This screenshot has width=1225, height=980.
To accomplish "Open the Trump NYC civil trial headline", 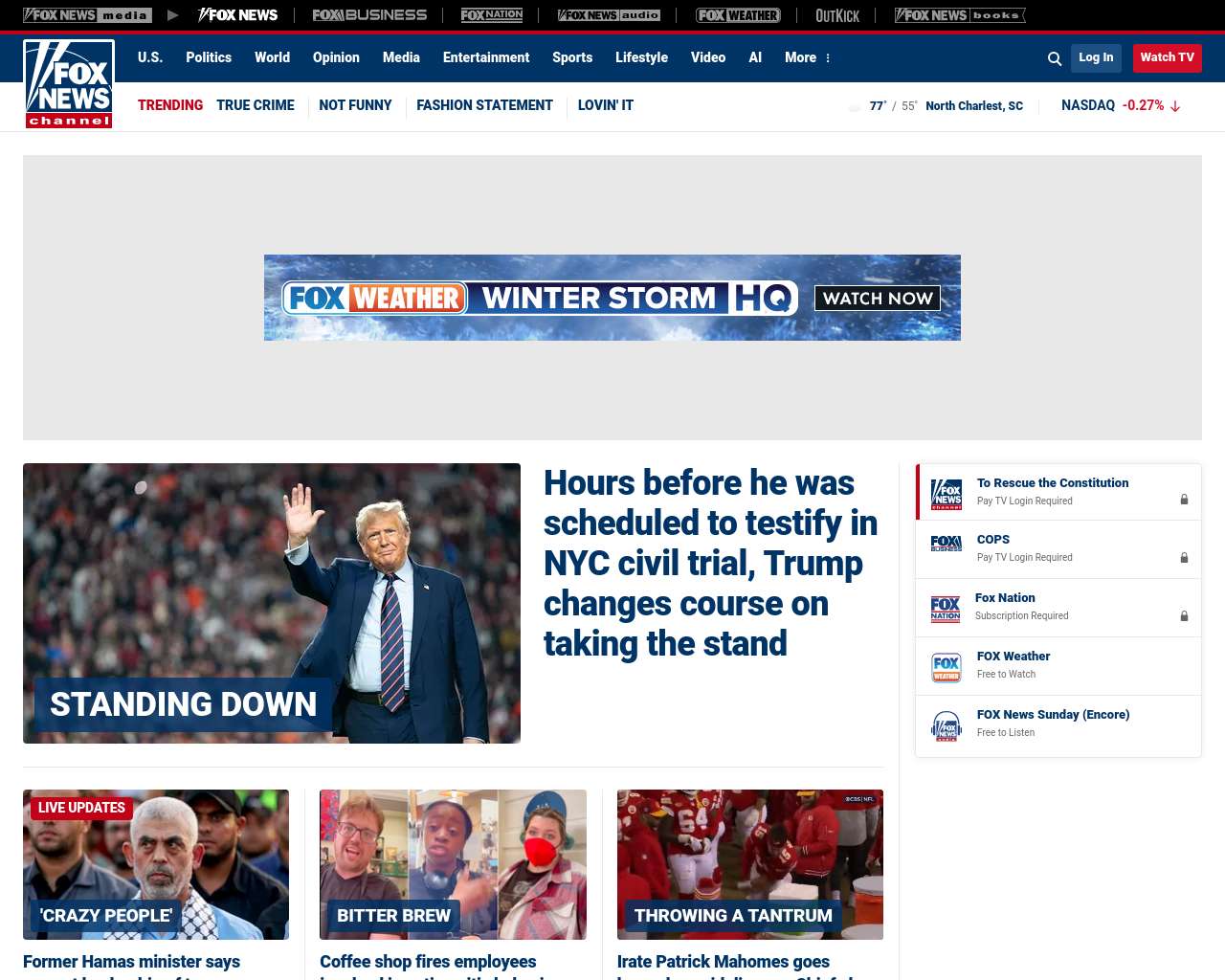I will pyautogui.click(x=710, y=563).
